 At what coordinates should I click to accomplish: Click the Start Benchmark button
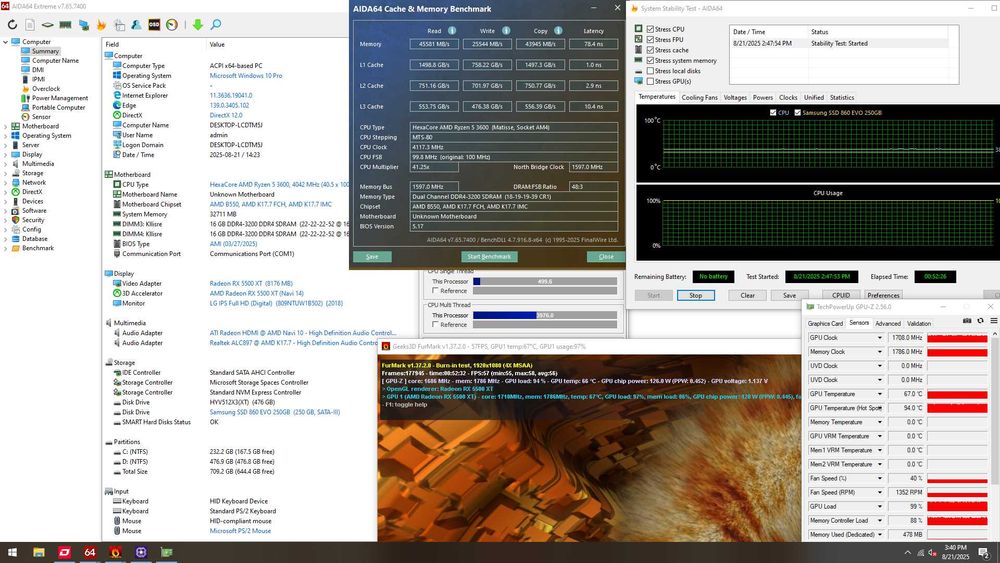pyautogui.click(x=489, y=257)
